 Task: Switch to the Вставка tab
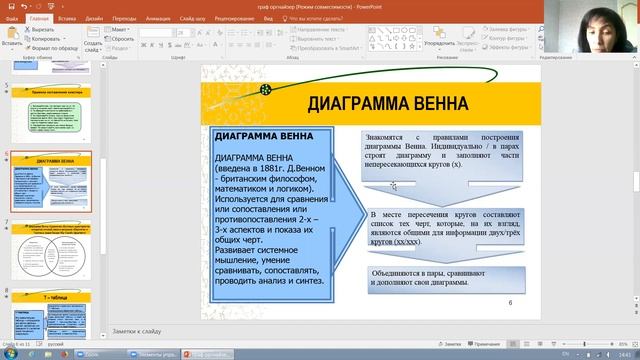[x=67, y=19]
